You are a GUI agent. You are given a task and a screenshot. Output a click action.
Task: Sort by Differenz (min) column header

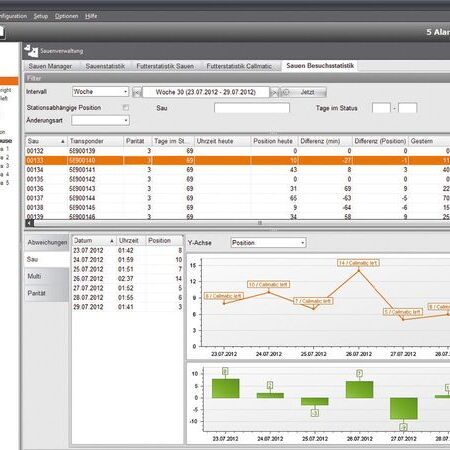(325, 141)
